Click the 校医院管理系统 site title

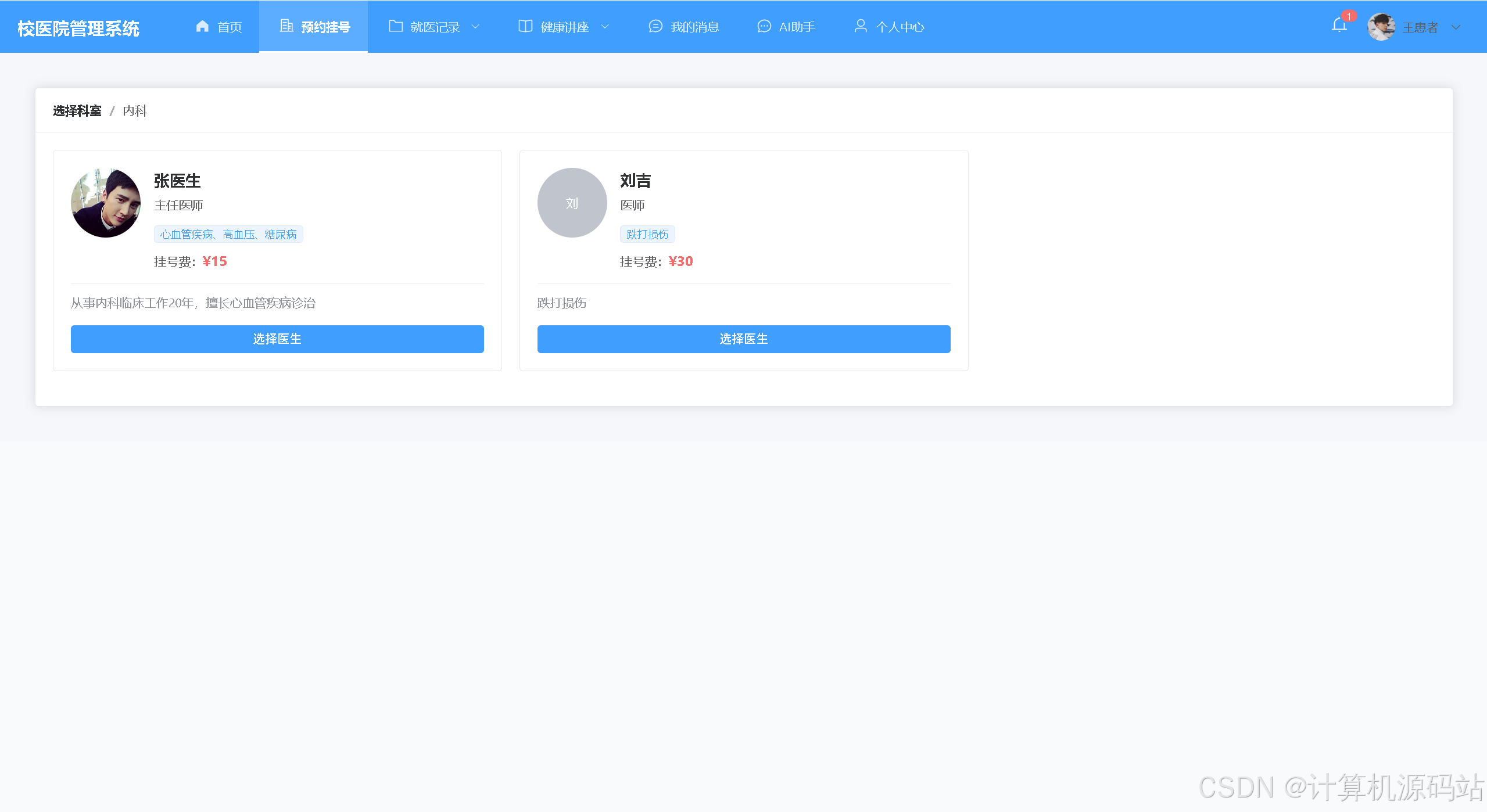point(78,28)
